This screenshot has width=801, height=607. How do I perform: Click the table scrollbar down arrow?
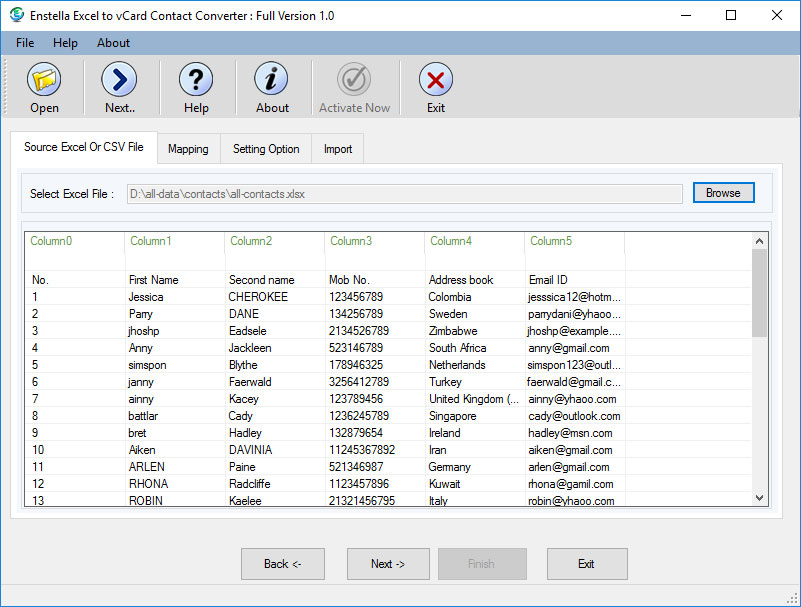click(x=759, y=498)
